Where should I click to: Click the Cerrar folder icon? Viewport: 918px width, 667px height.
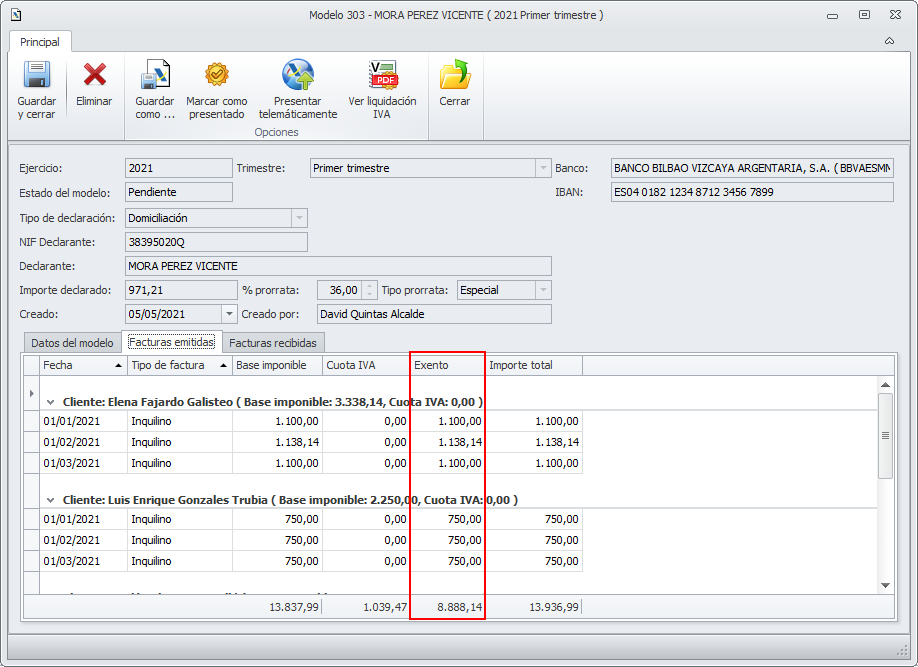[x=454, y=76]
